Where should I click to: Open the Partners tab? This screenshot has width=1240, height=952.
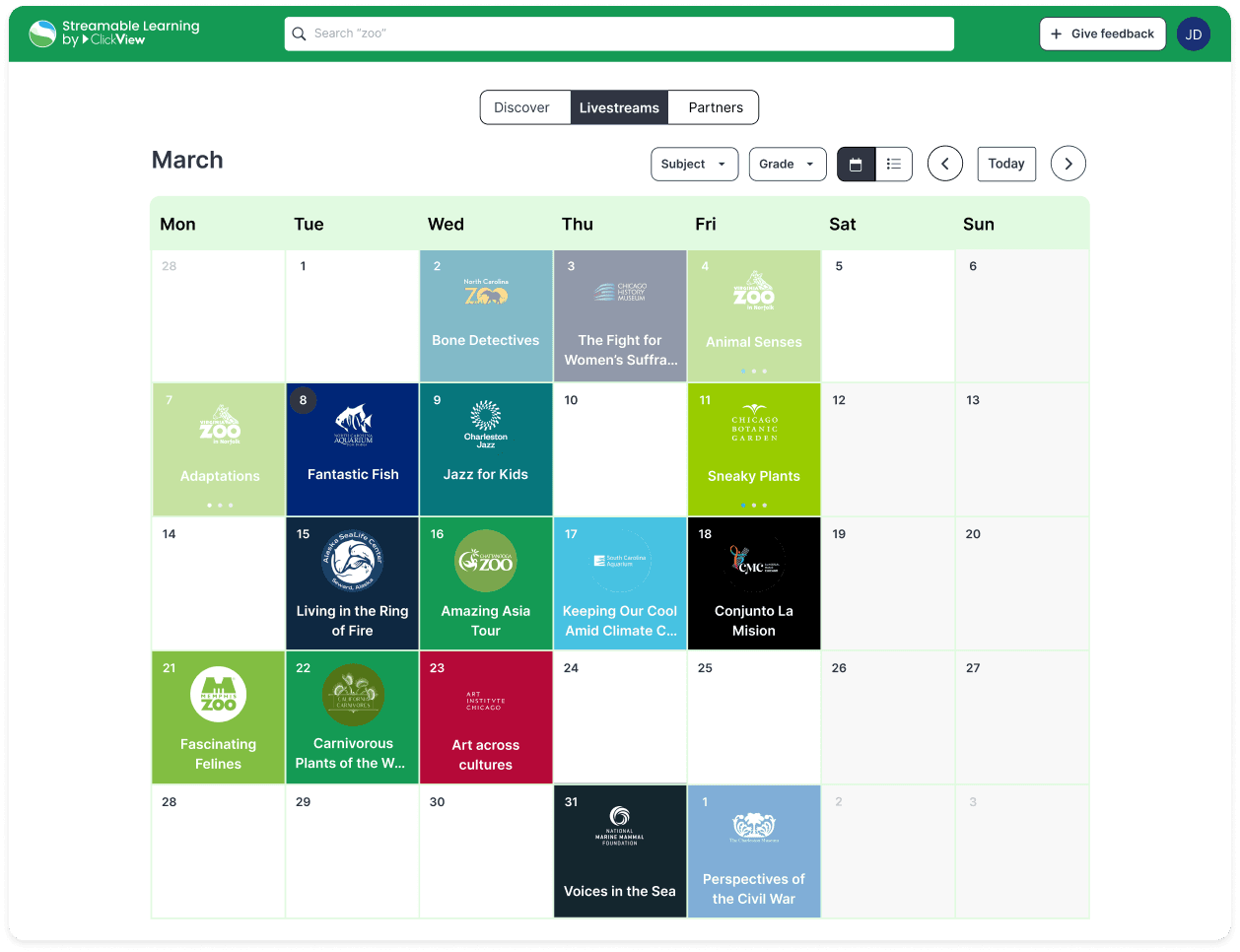click(x=716, y=107)
